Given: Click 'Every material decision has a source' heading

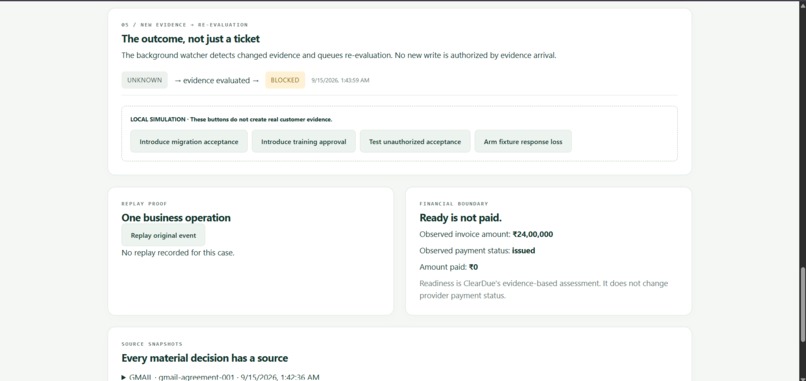Looking at the screenshot, I should pyautogui.click(x=205, y=358).
